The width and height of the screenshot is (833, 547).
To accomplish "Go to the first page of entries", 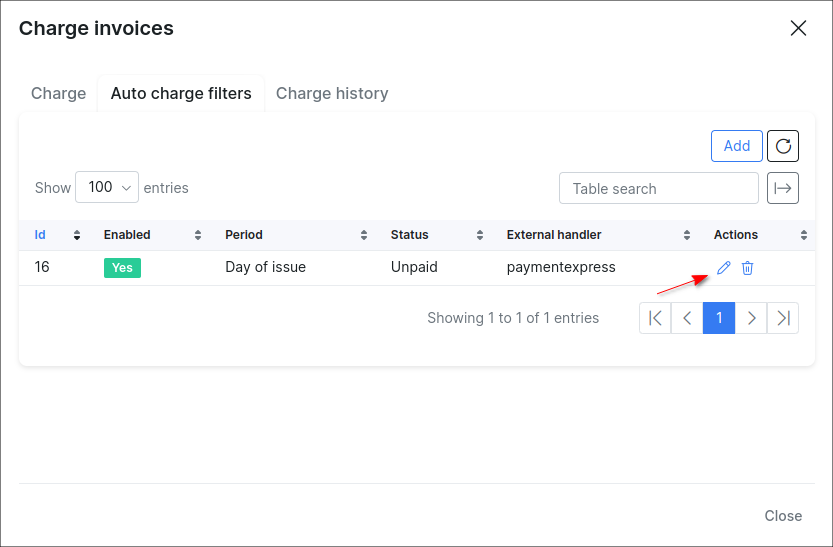I will (655, 318).
